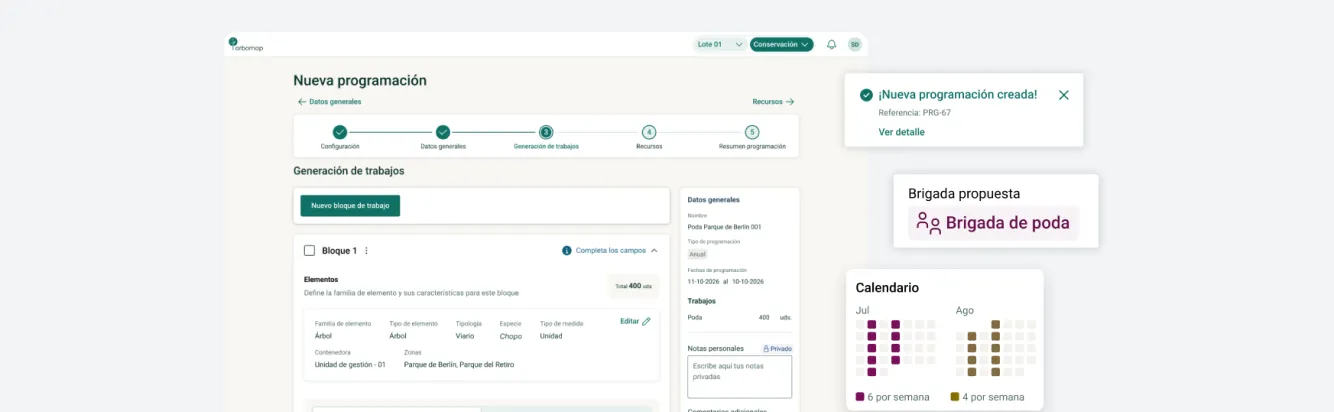Click Editar pencil to edit elements
The height and width of the screenshot is (412, 1334).
635,321
